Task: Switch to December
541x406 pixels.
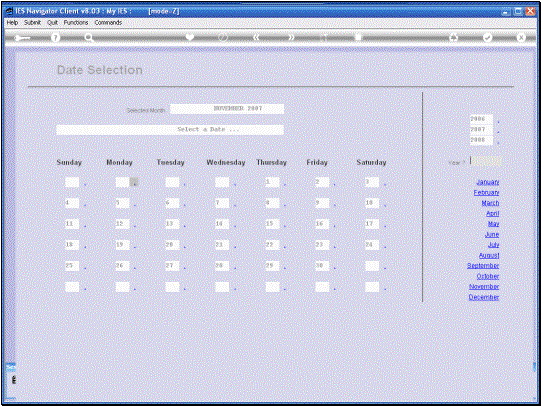Action: [x=484, y=297]
